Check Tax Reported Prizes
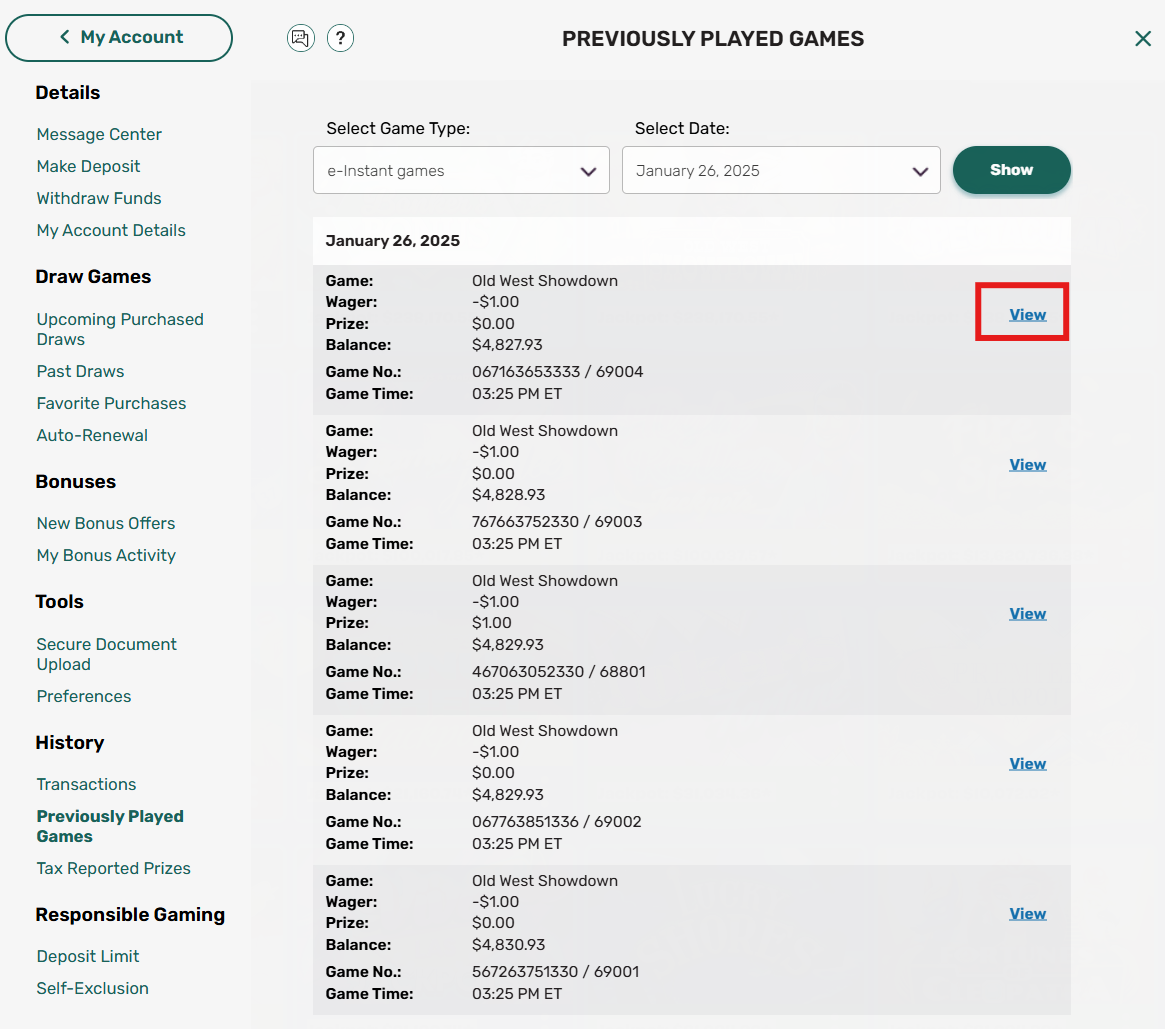Image resolution: width=1165 pixels, height=1029 pixels. [113, 868]
